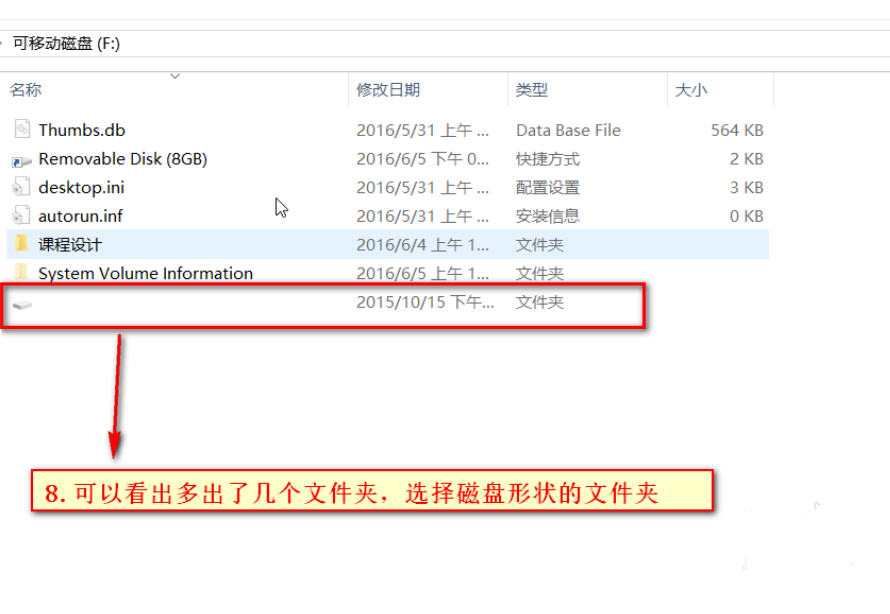Sort files by 名称 column header
Screen dimensions: 890x614
tap(26, 90)
